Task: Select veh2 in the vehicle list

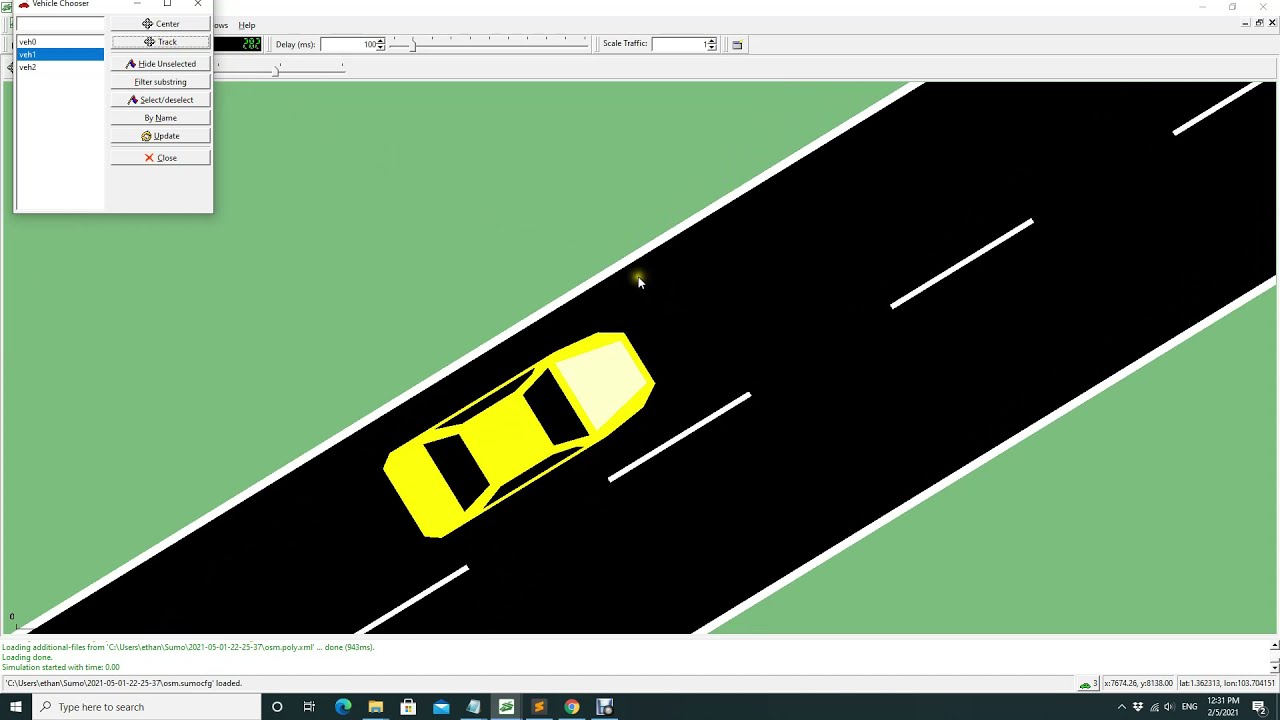Action: point(60,67)
